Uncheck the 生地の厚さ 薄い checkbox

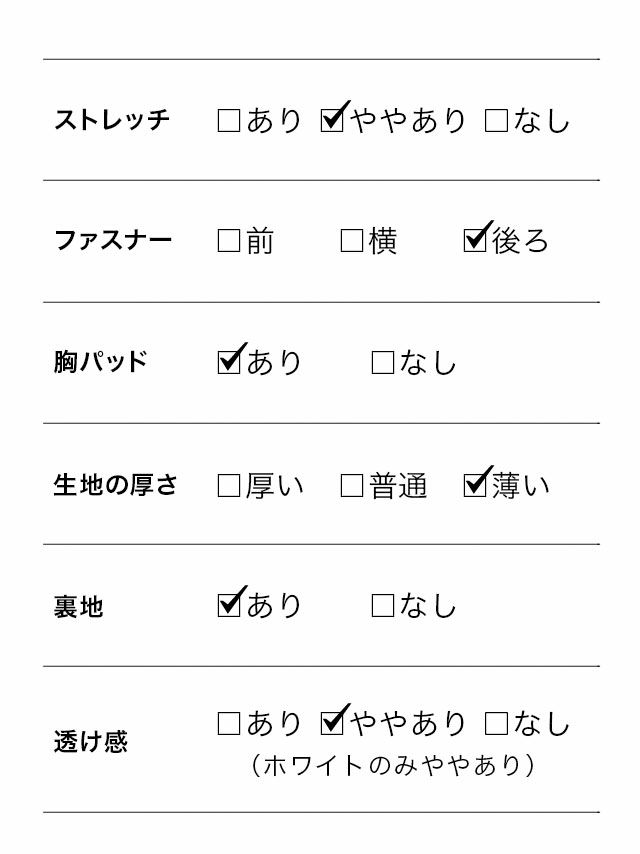(x=476, y=485)
